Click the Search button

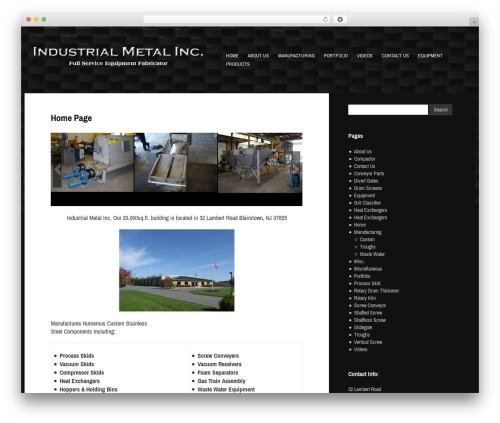click(441, 110)
